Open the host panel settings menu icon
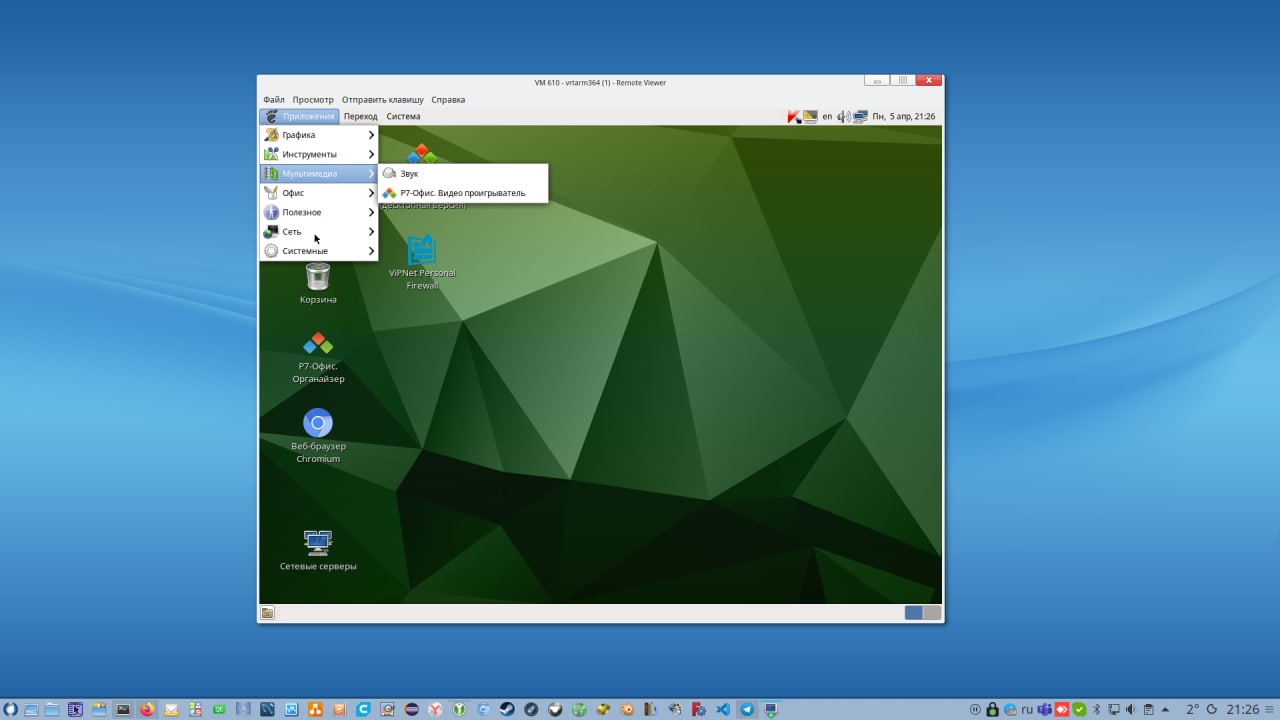The width and height of the screenshot is (1280, 720). coord(1269,709)
